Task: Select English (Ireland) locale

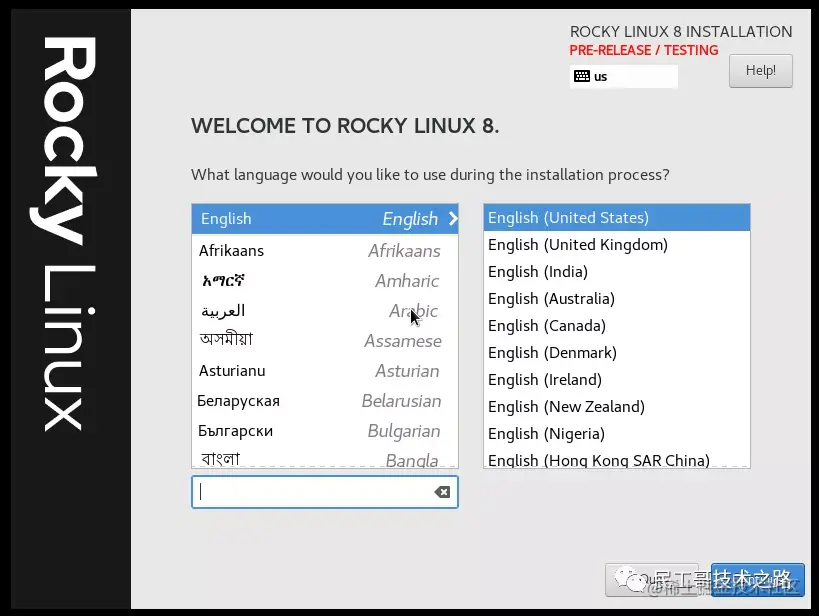Action: click(x=617, y=380)
